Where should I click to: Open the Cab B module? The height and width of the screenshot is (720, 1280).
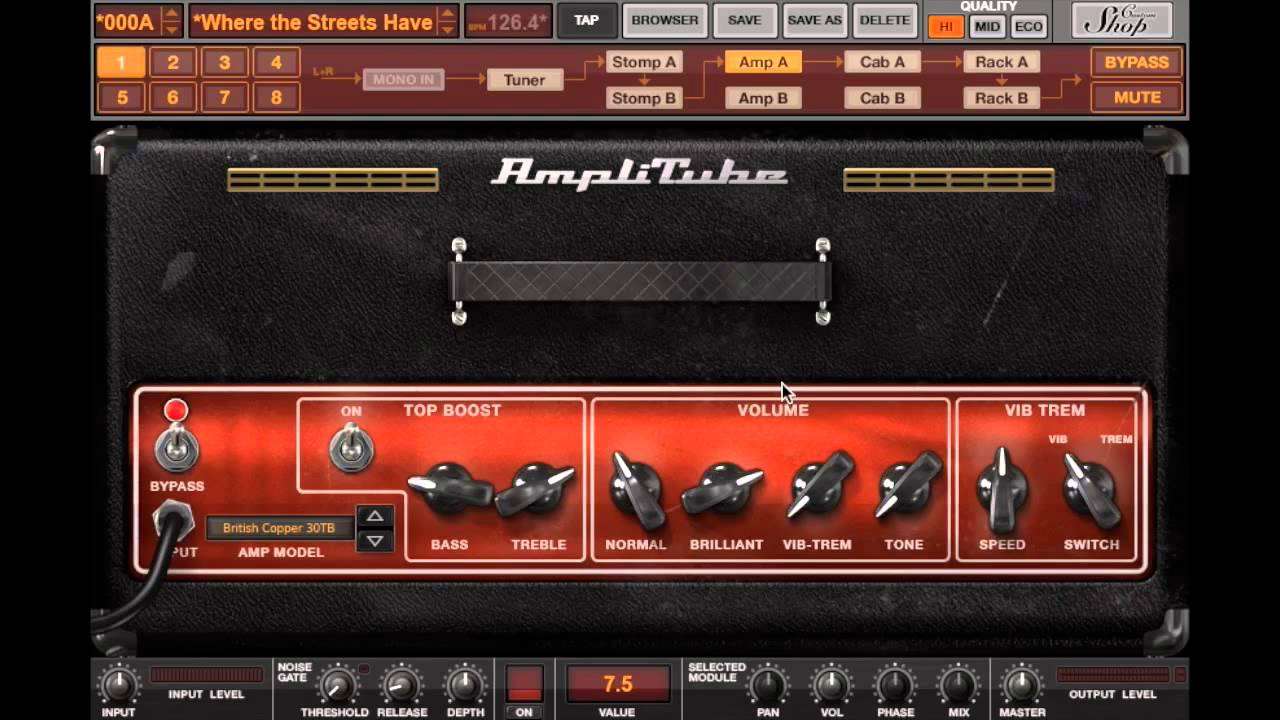(882, 98)
